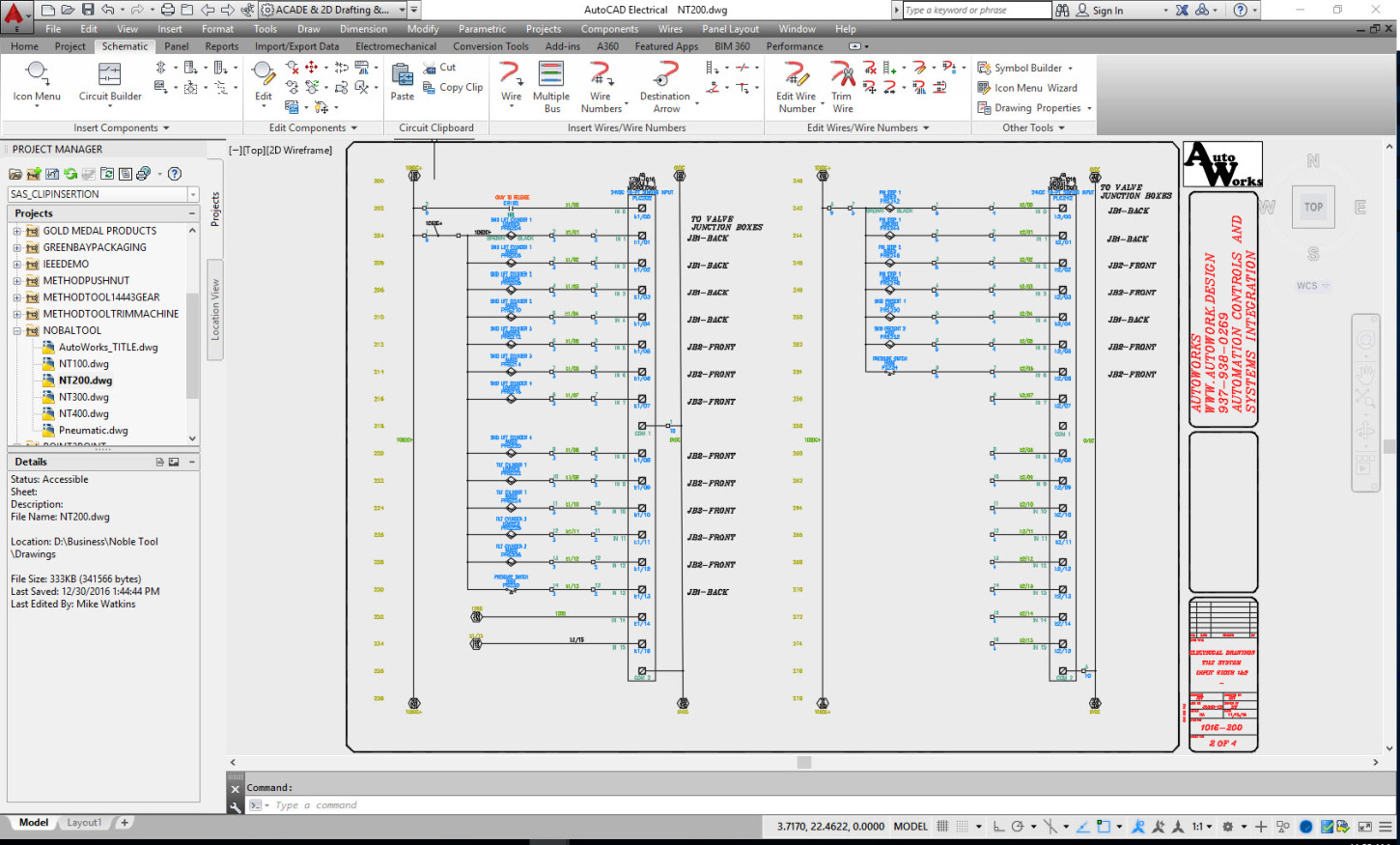
Task: Select the Multiple Bus tool
Action: pos(551,87)
